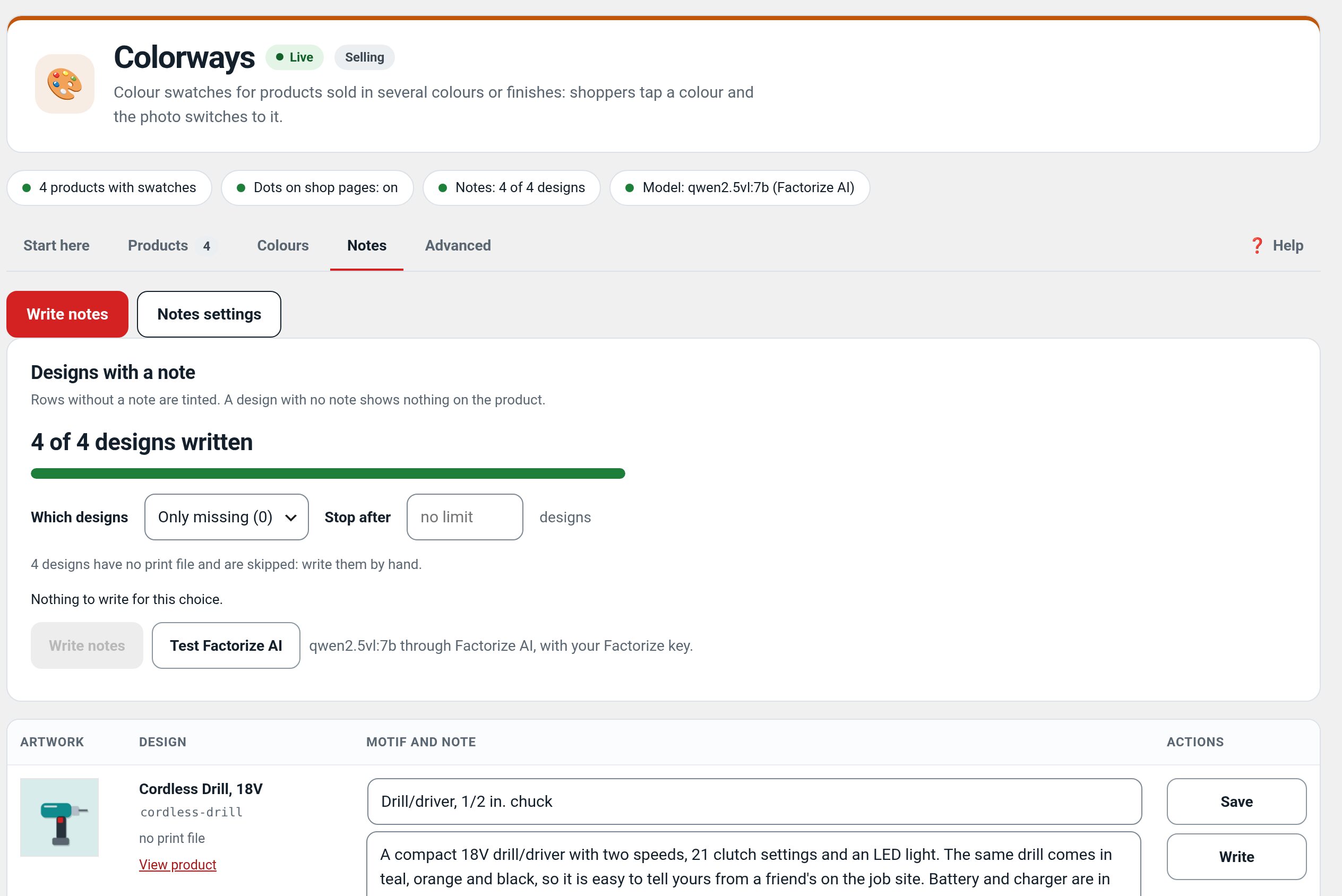The height and width of the screenshot is (896, 1342).
Task: Click the Colorways title heading
Action: coord(184,57)
